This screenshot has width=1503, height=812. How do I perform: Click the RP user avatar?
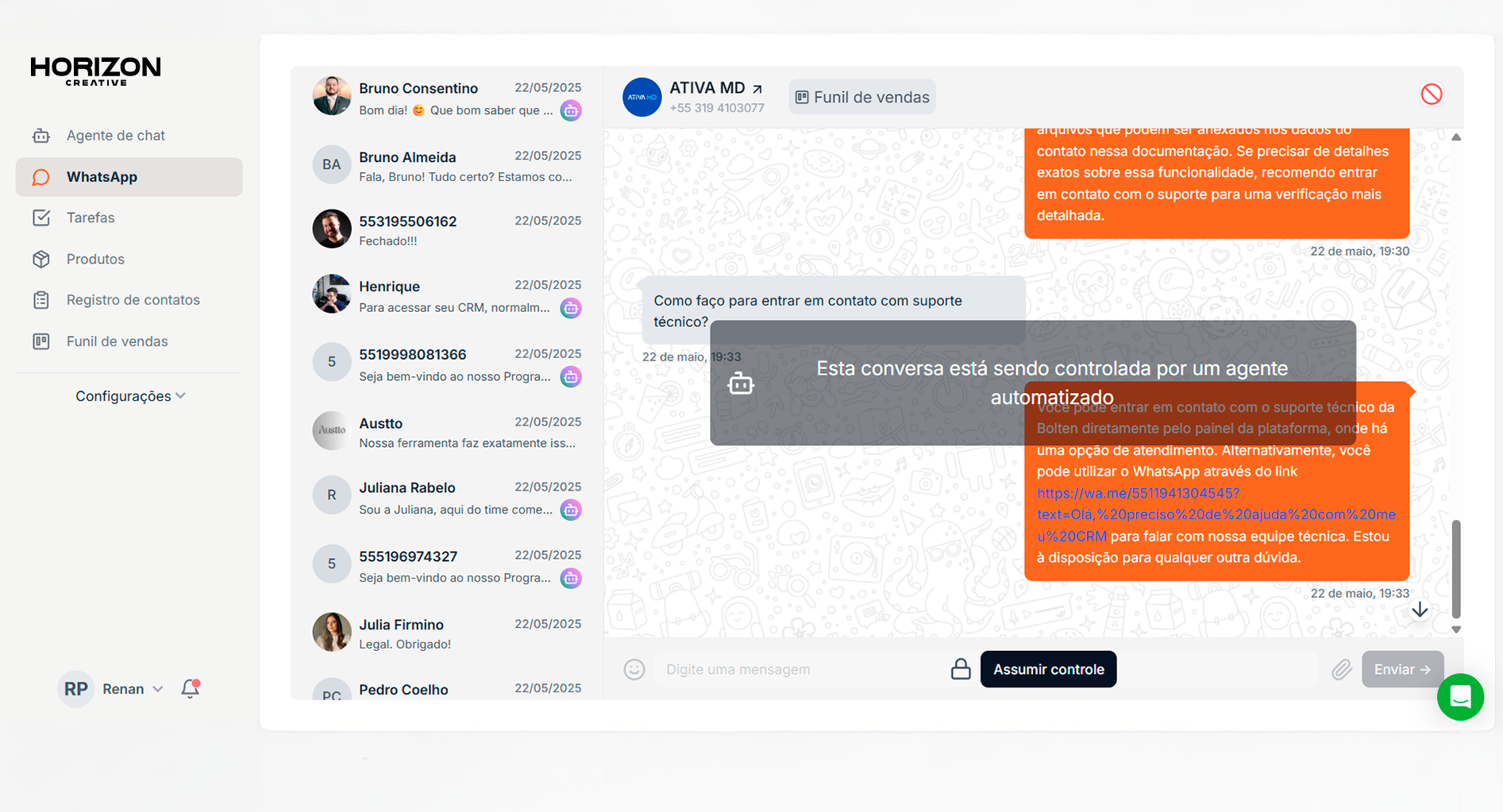click(x=76, y=689)
